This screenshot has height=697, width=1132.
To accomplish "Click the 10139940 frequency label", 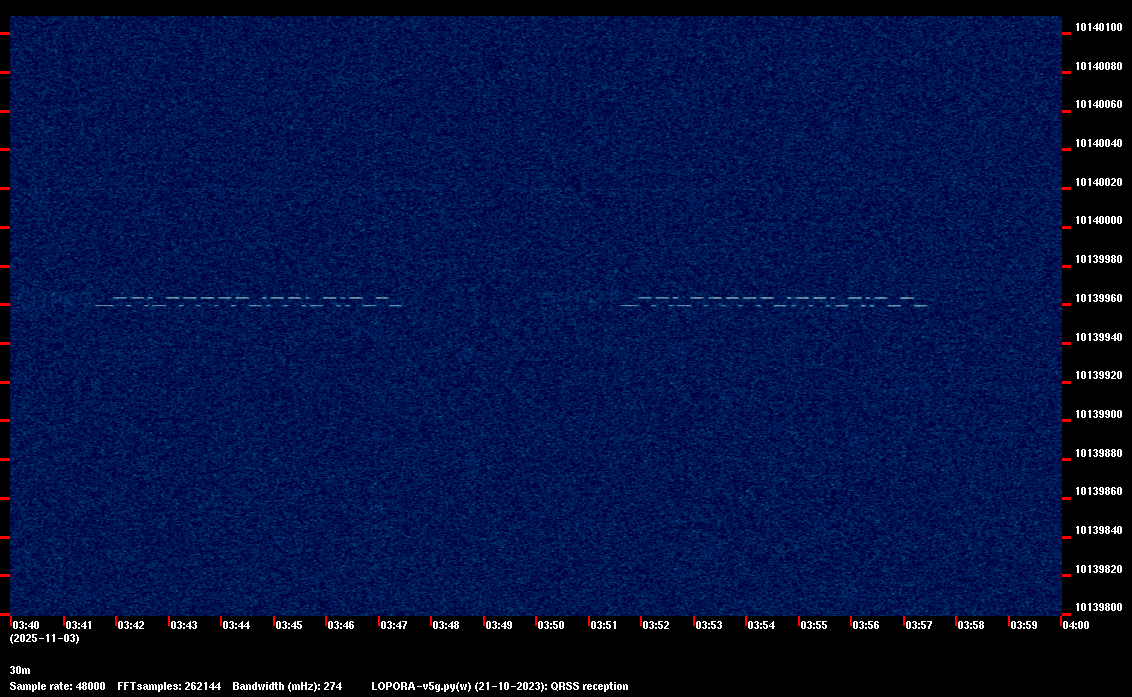I will (1099, 337).
